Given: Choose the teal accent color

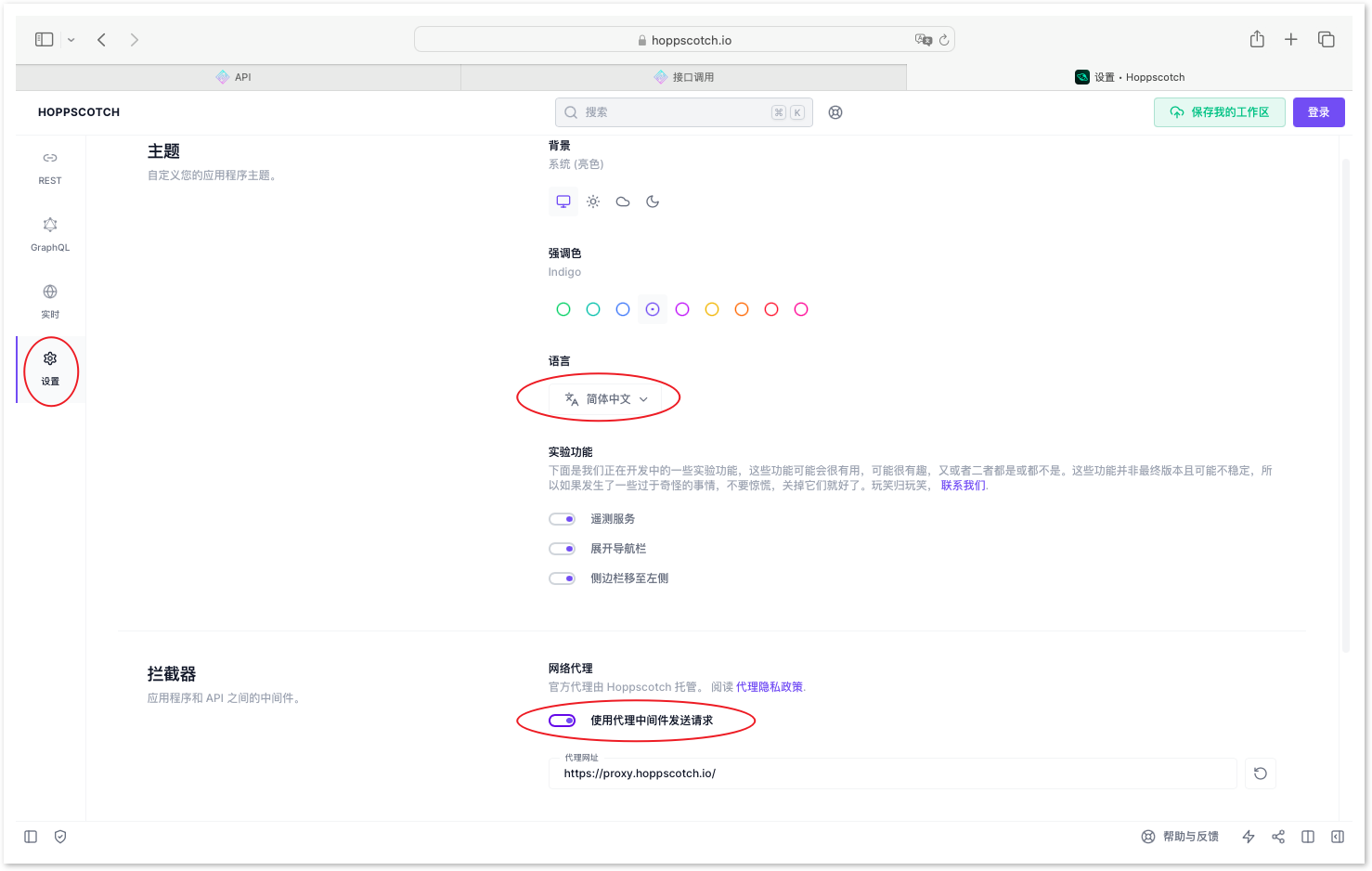Looking at the screenshot, I should [x=593, y=309].
